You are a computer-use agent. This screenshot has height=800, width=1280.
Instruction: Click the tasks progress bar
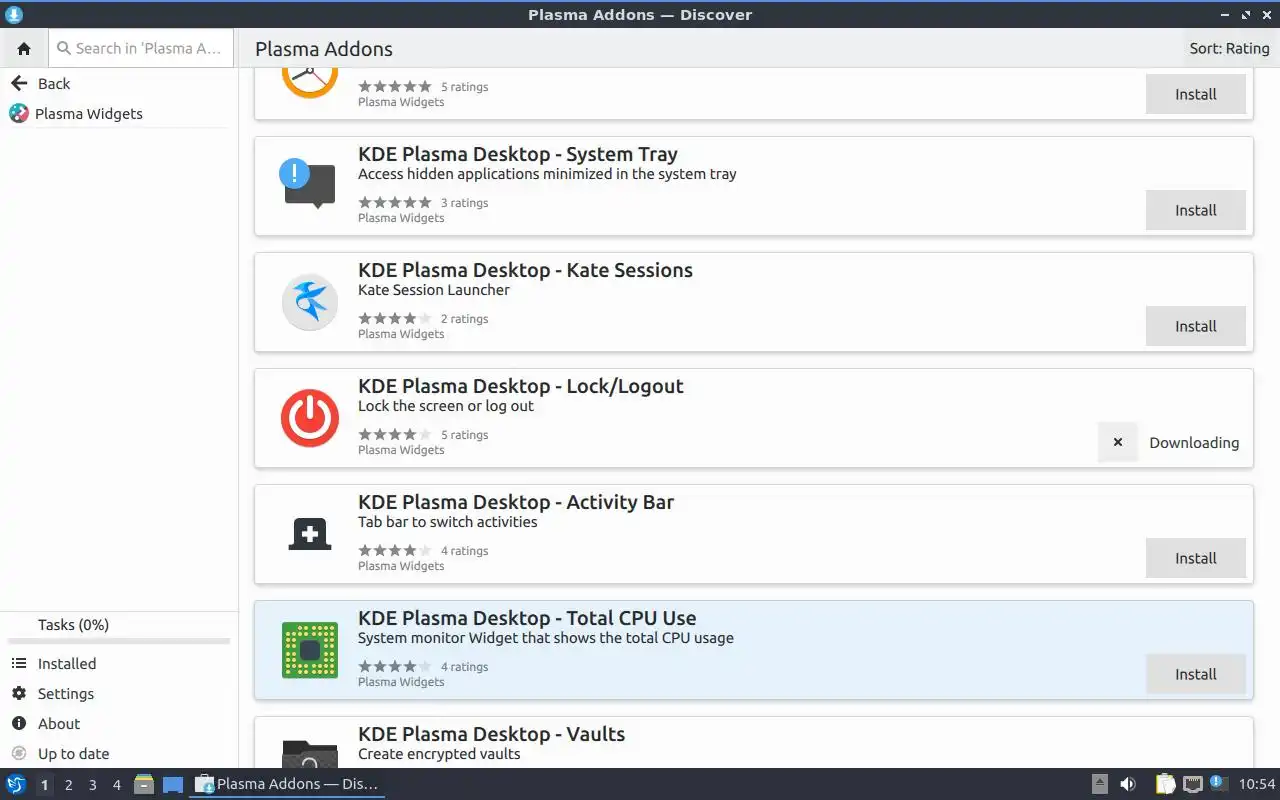coord(119,641)
